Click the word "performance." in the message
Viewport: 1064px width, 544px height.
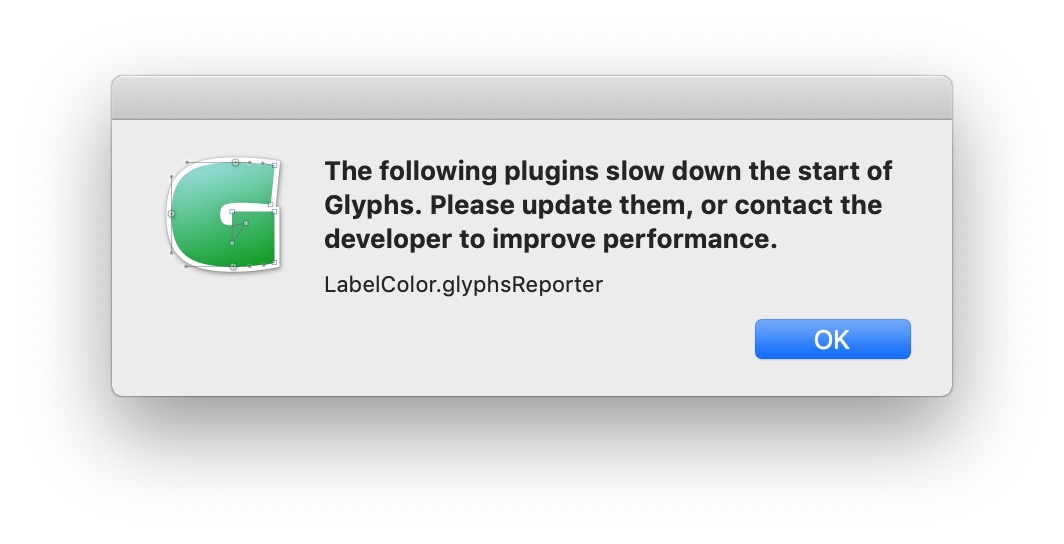click(690, 239)
